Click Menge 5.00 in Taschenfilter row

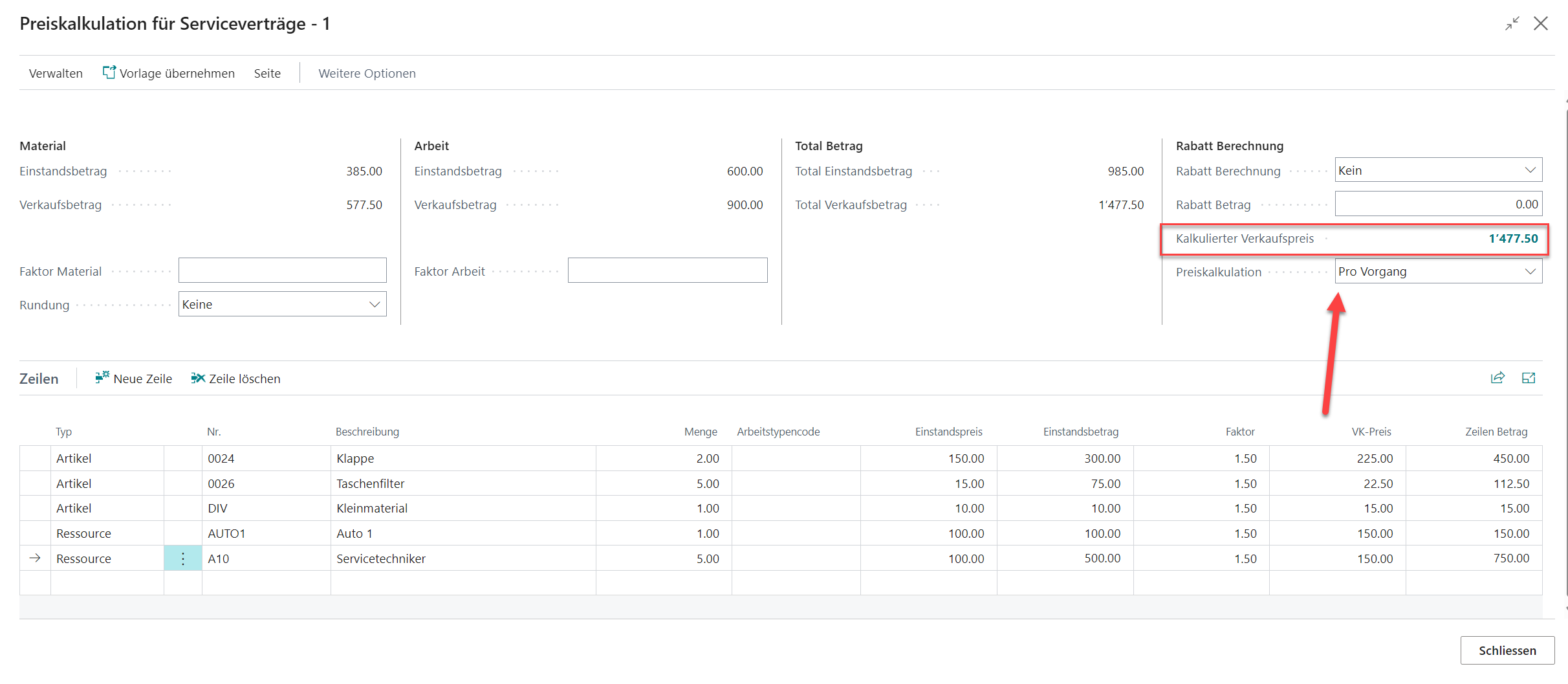tap(664, 483)
